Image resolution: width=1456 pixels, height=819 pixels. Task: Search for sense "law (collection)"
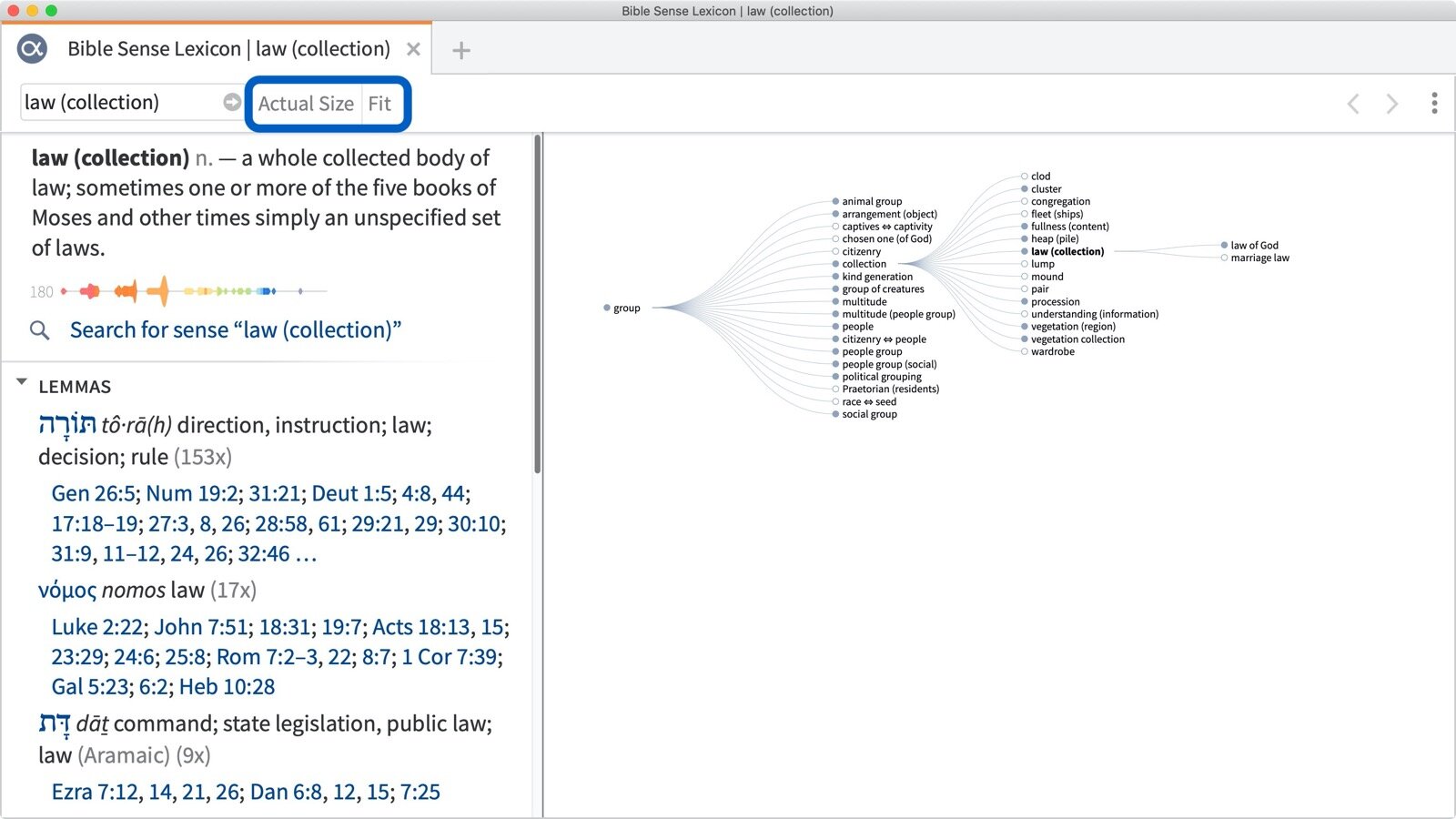tap(236, 329)
